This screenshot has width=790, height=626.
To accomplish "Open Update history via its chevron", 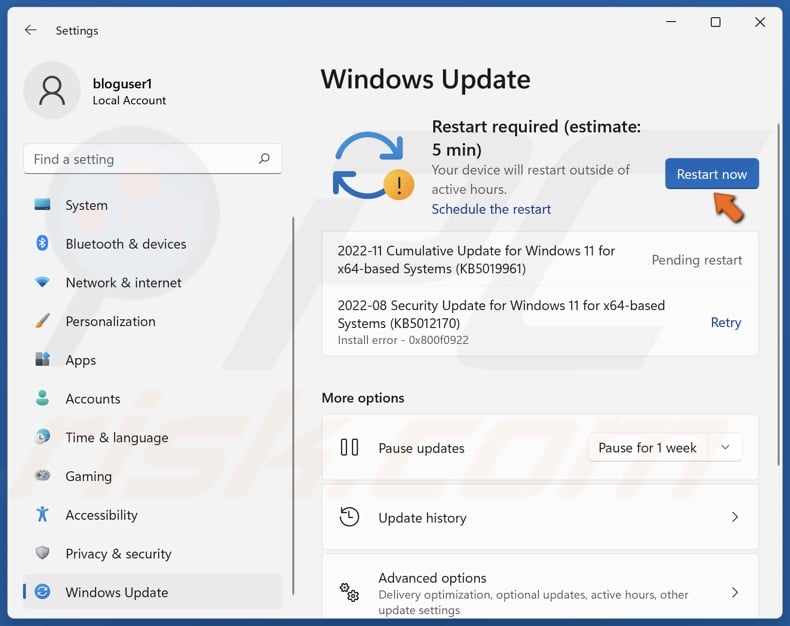I will 734,518.
